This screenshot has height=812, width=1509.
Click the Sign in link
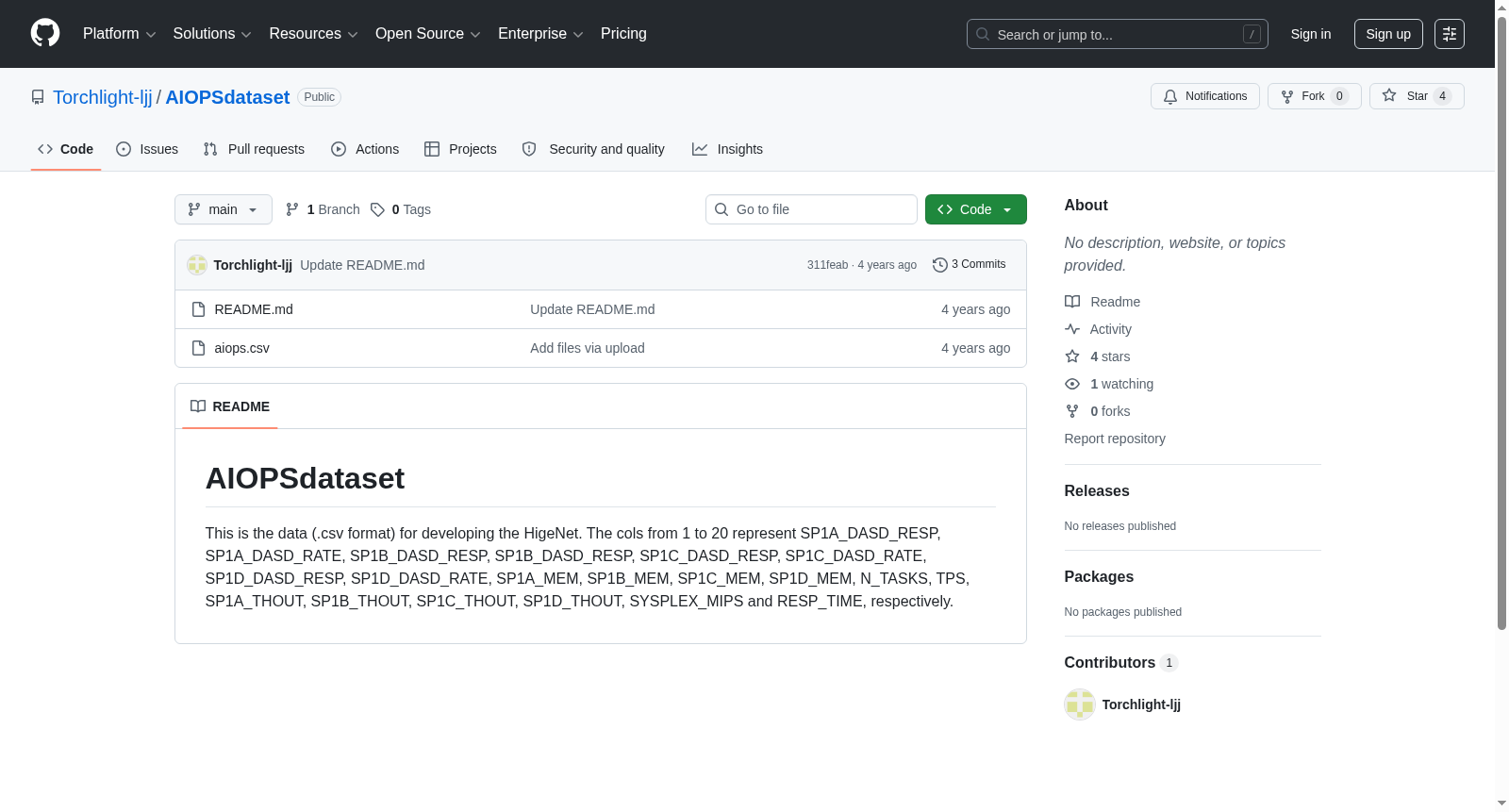pyautogui.click(x=1310, y=34)
